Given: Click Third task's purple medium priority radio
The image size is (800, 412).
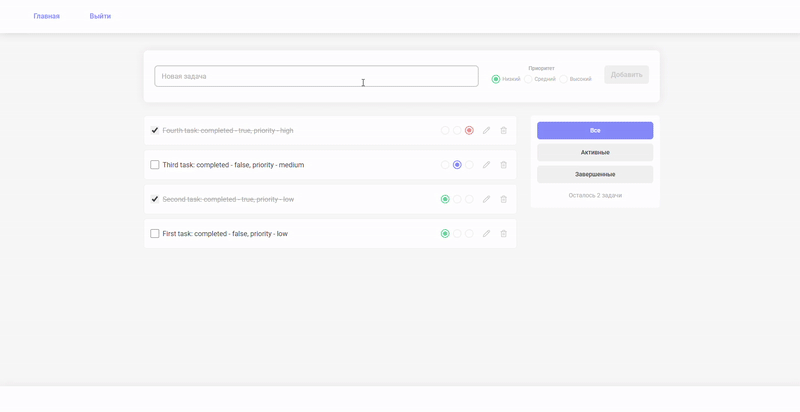Looking at the screenshot, I should tap(457, 165).
